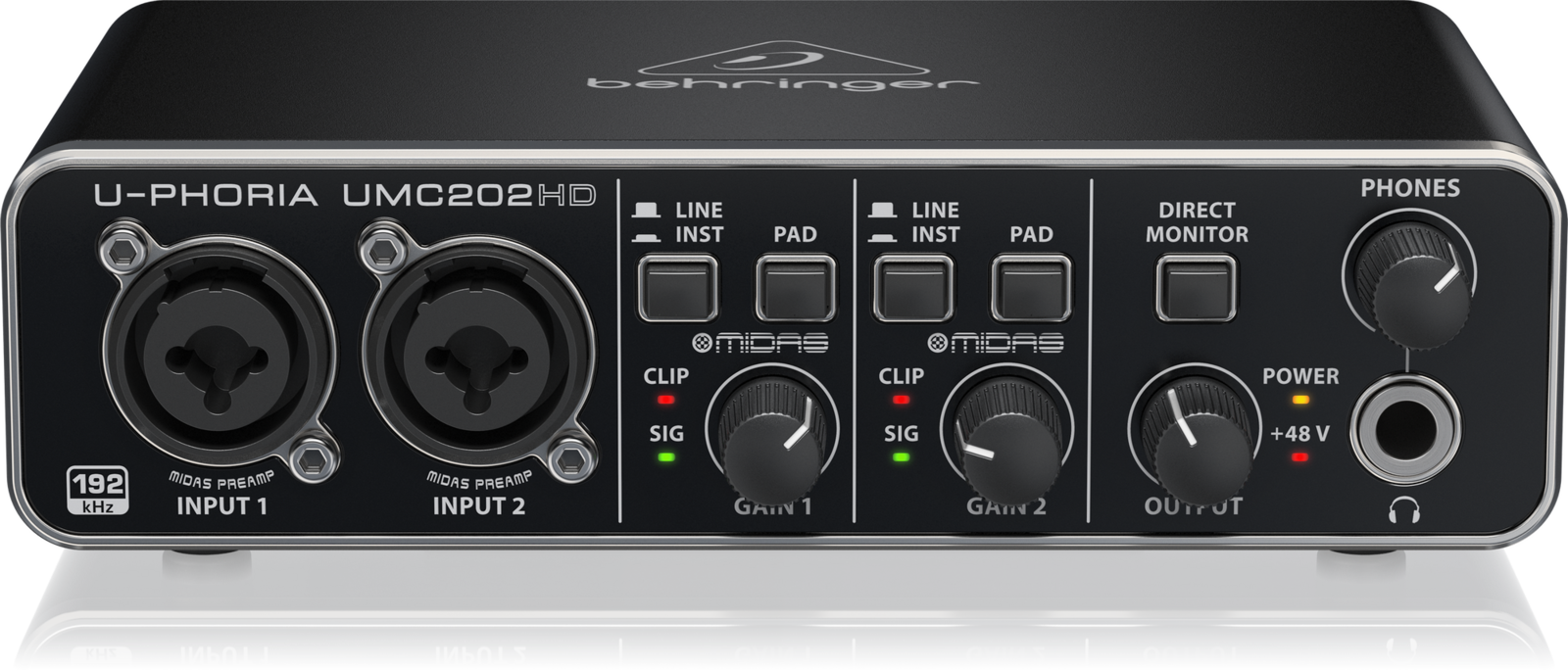Click the "INPUT 2" label
Screen dimensions: 1568x670
click(x=479, y=506)
